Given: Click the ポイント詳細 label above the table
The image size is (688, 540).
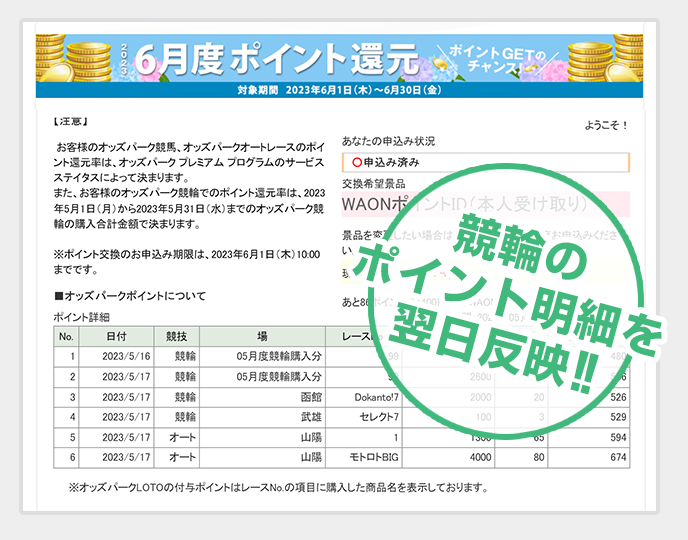Looking at the screenshot, I should coord(82,317).
